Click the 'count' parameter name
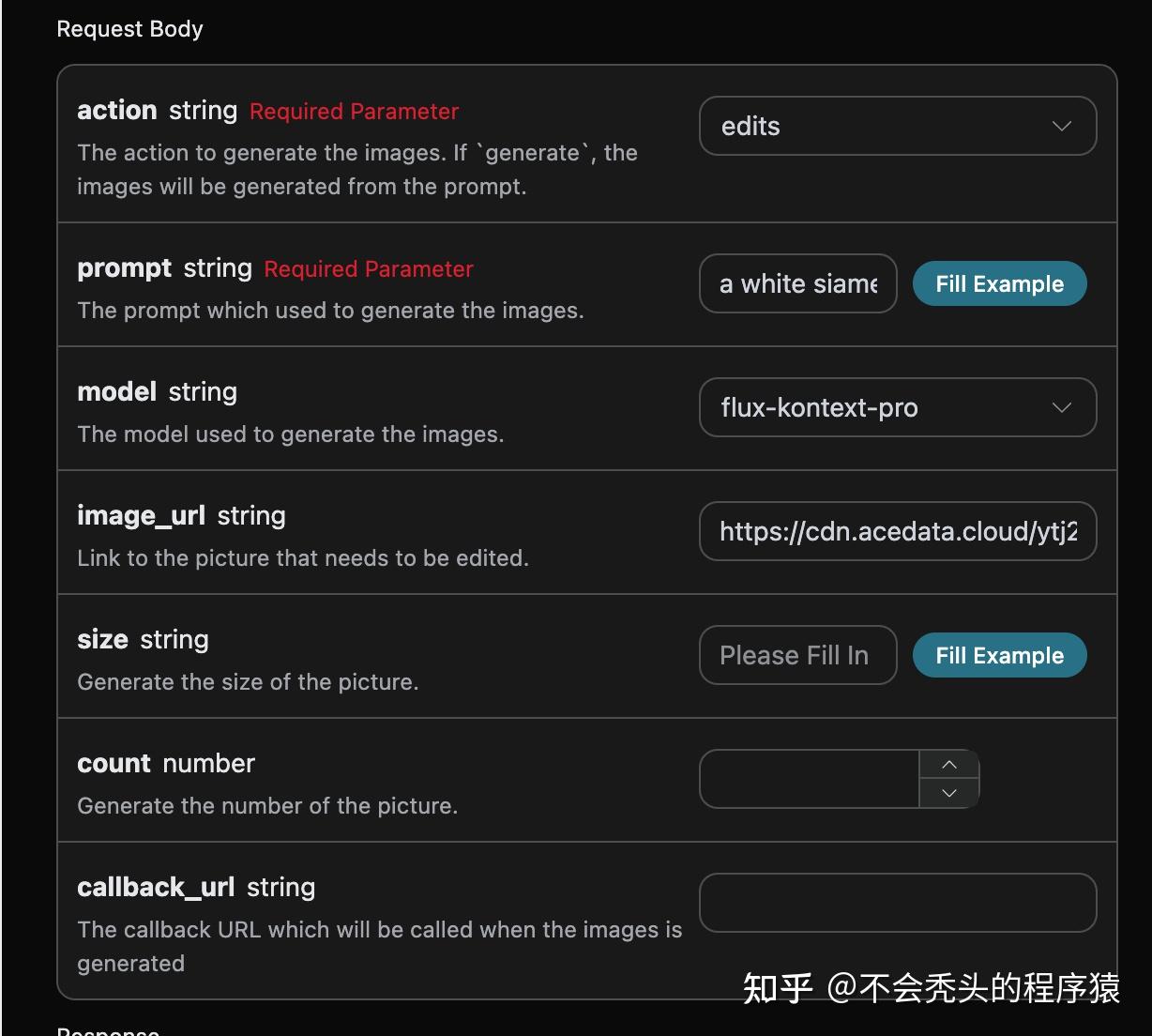The width and height of the screenshot is (1152, 1036). point(114,763)
